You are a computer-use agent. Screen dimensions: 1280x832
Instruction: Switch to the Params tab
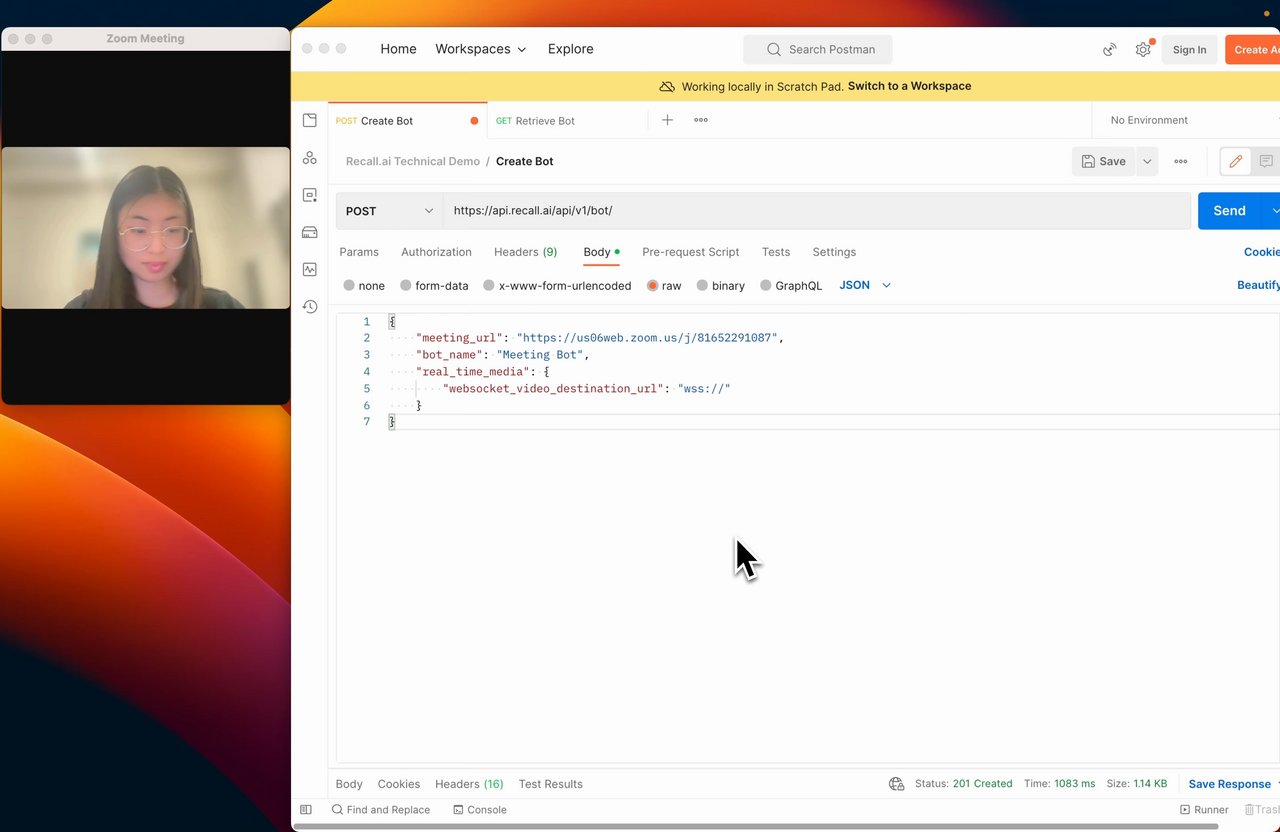pyautogui.click(x=359, y=252)
